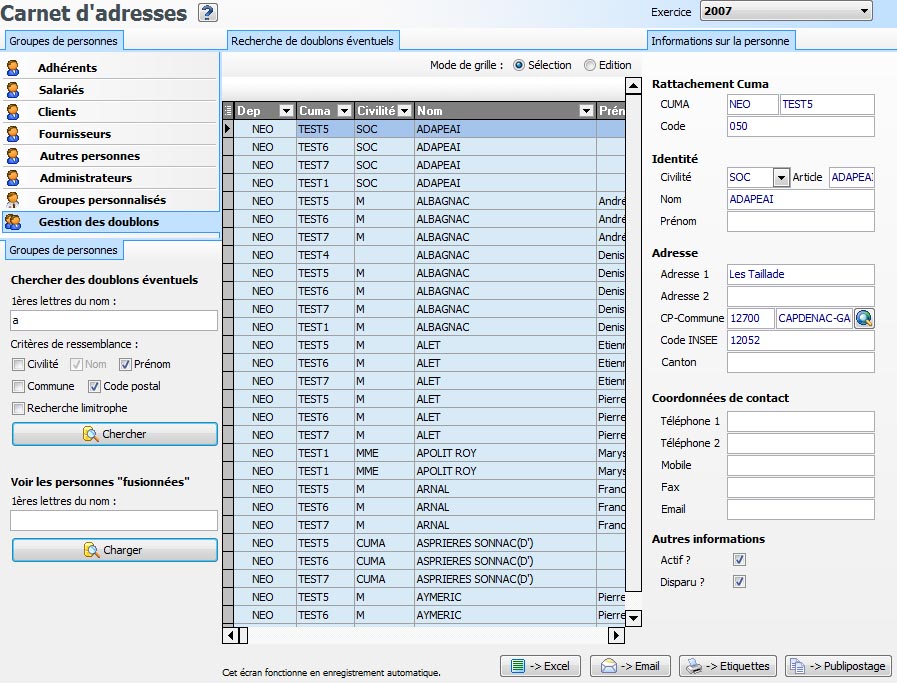Click the grid scroll left arrow

231,635
